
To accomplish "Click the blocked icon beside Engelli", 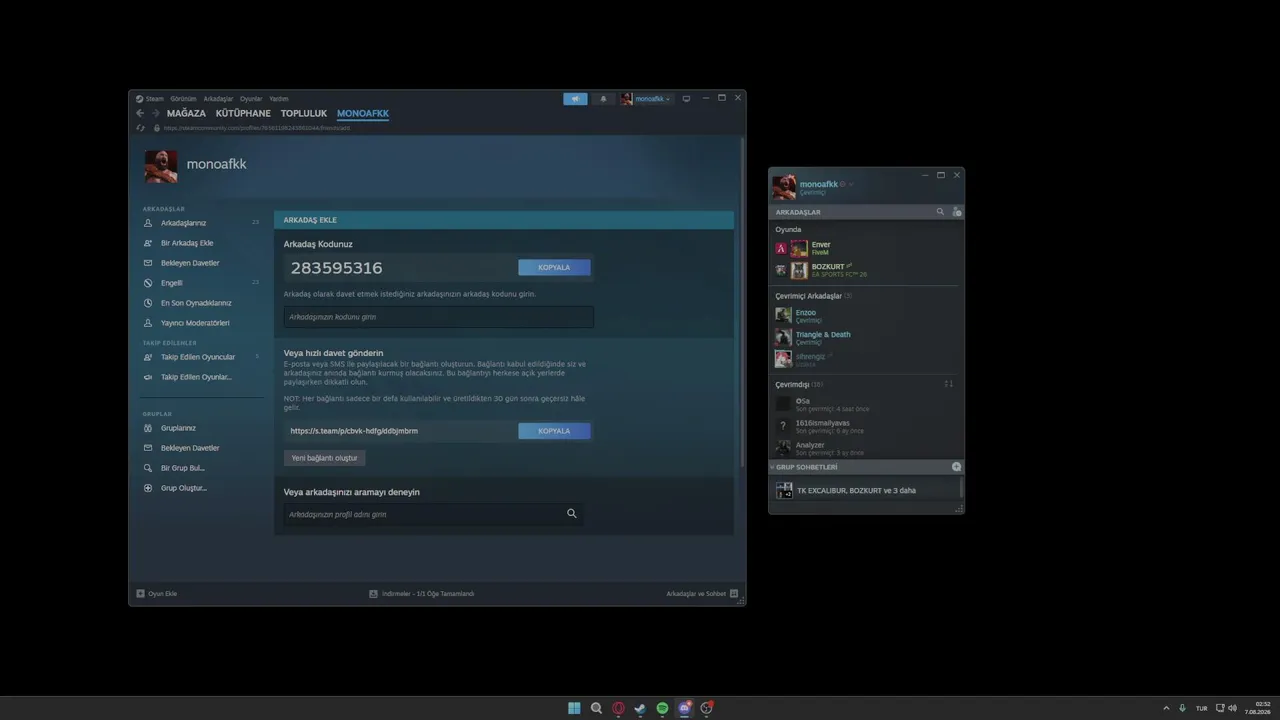I will click(148, 283).
